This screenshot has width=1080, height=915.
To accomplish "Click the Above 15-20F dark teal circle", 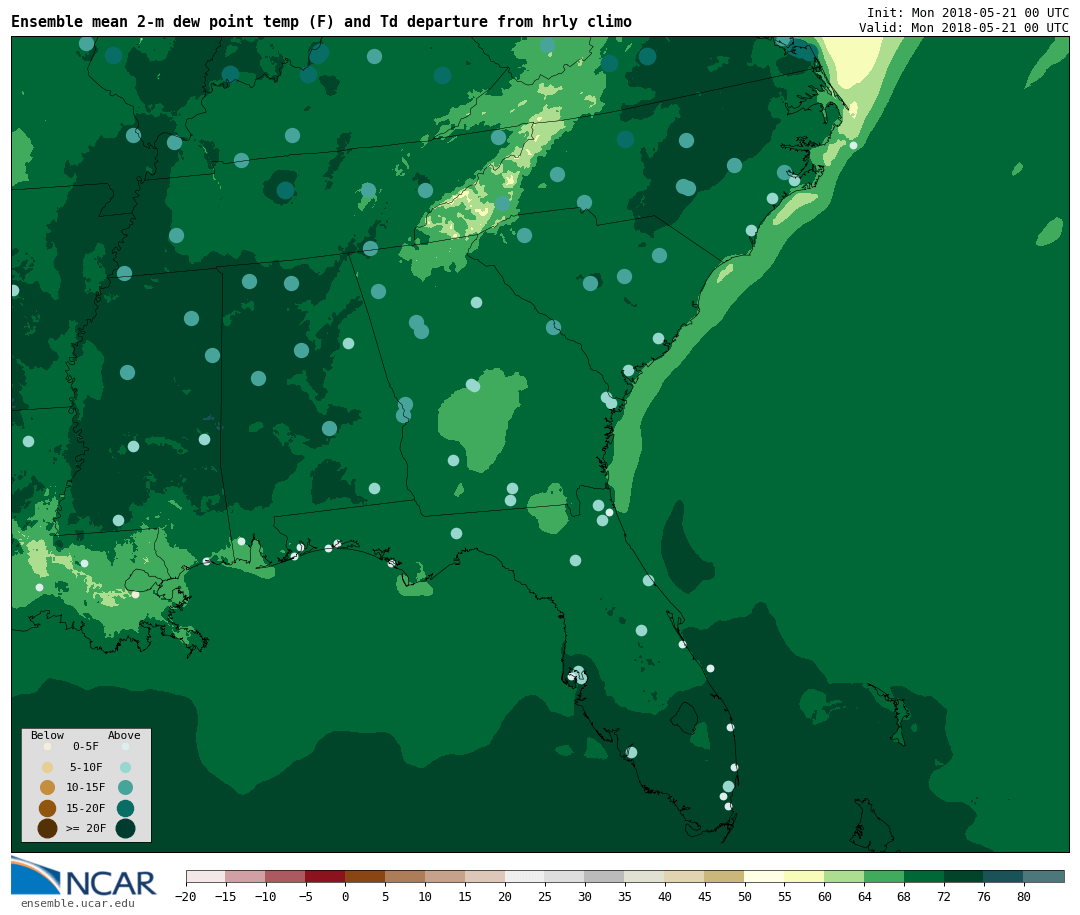I will (125, 808).
